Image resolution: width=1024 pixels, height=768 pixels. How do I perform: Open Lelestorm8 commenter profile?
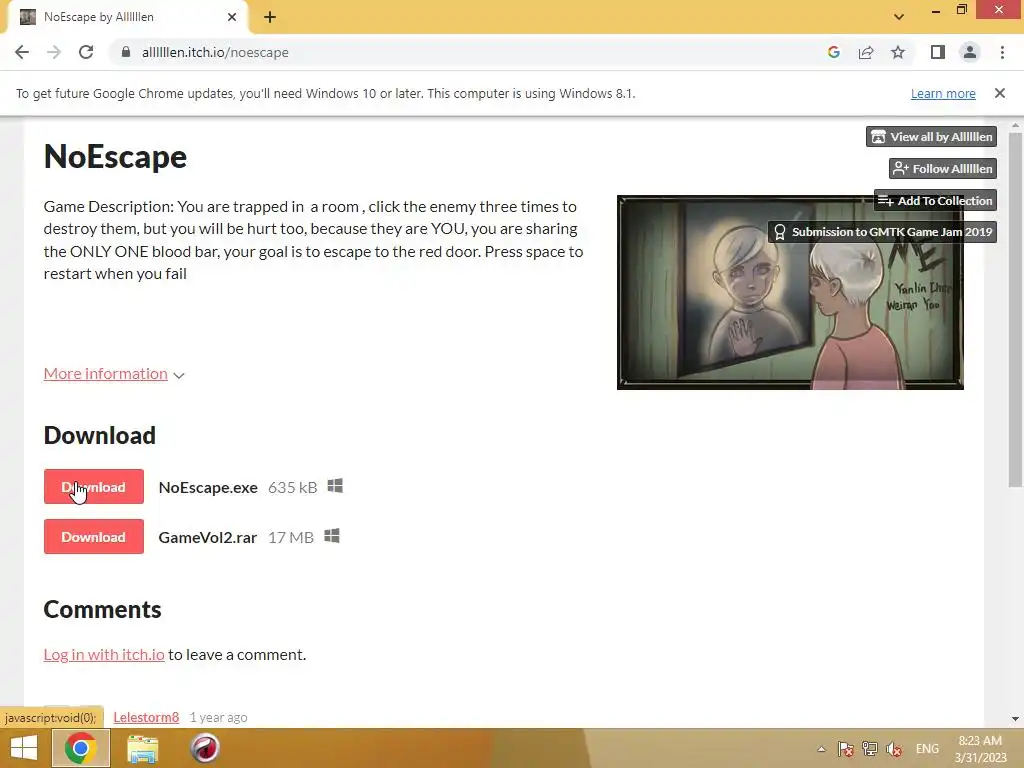tap(146, 717)
